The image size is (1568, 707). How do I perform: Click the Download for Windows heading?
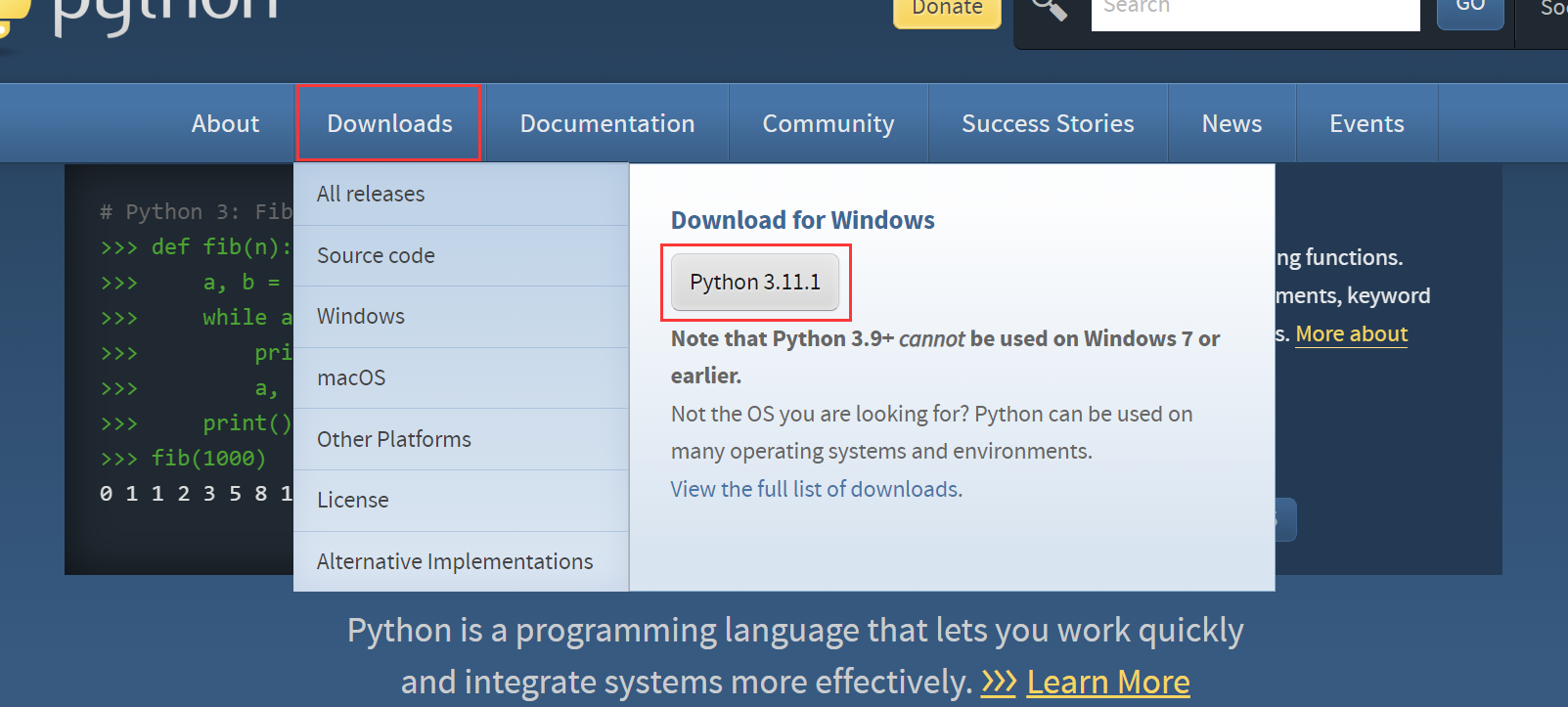pyautogui.click(x=803, y=220)
